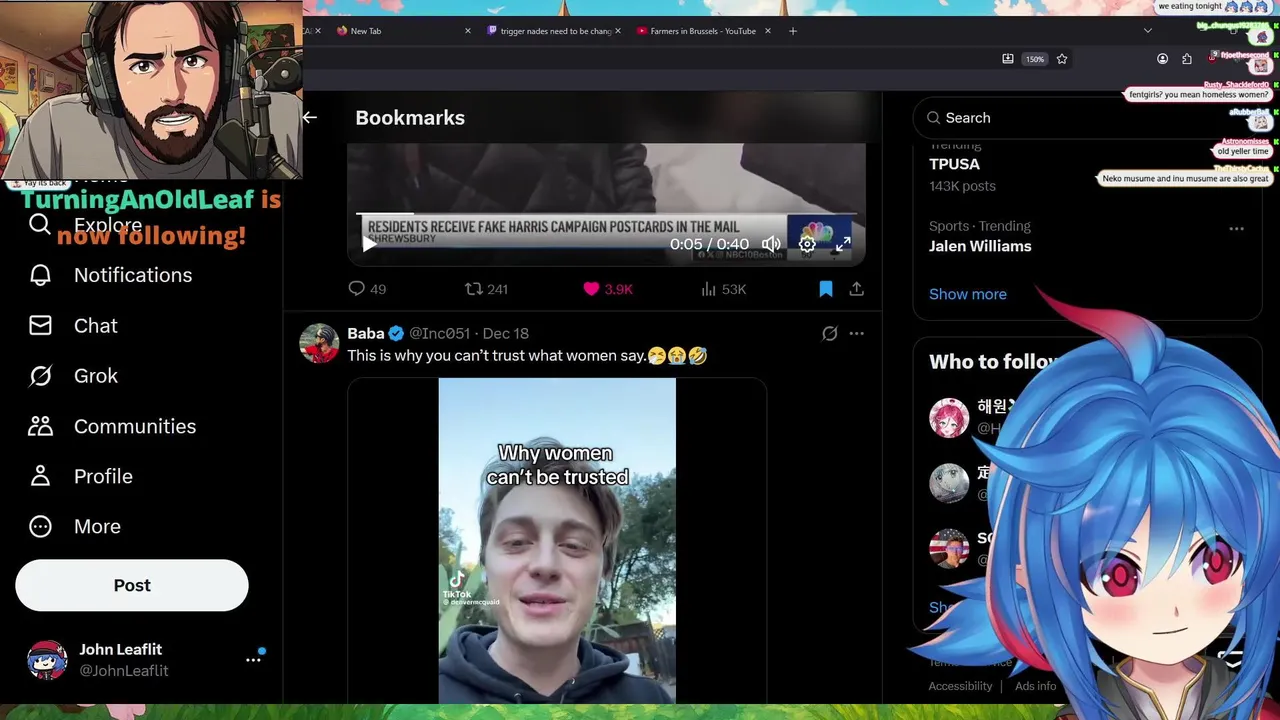The image size is (1280, 720).
Task: Open the tab list dropdown chevron
Action: [1148, 31]
